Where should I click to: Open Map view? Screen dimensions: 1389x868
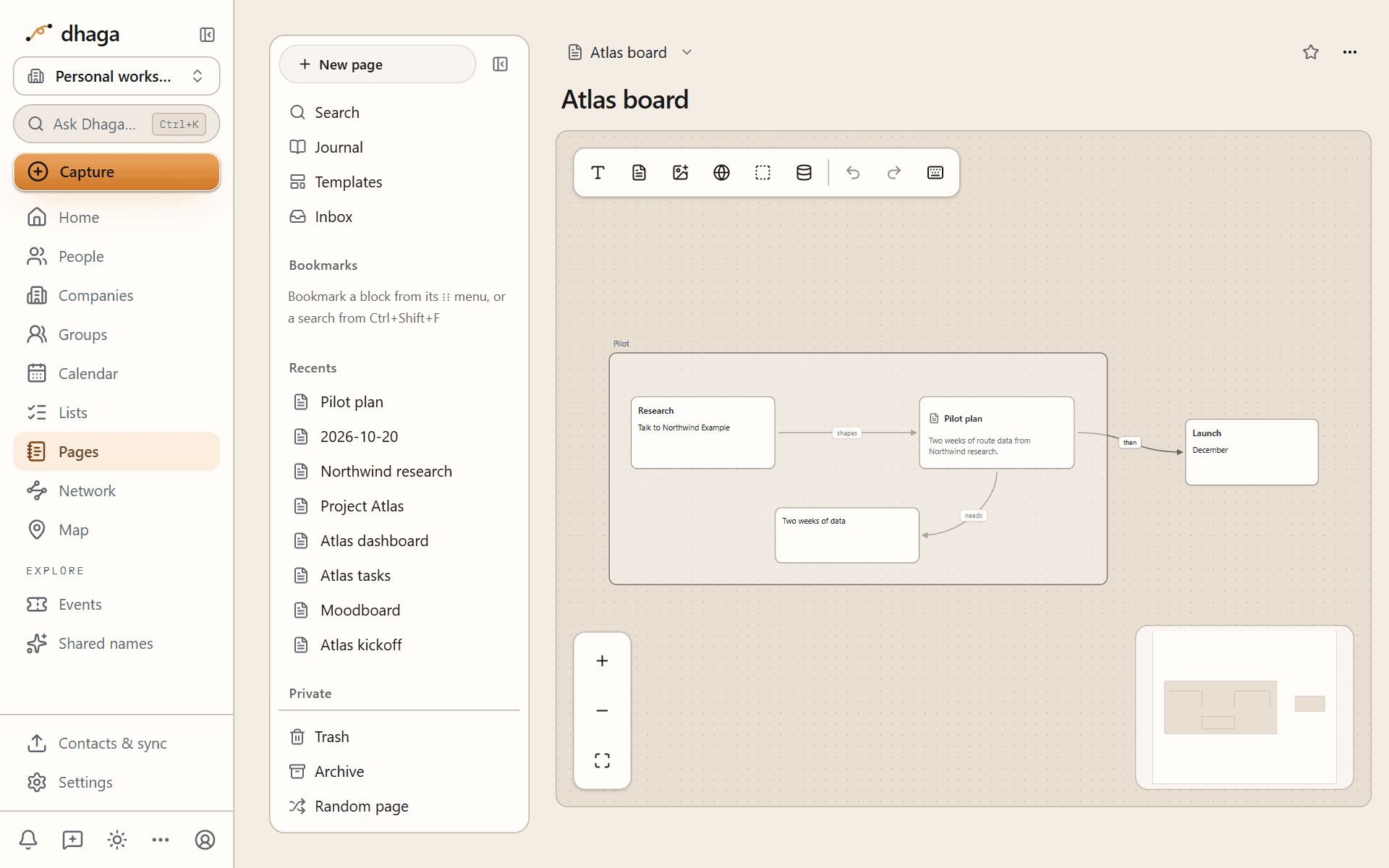click(116, 529)
